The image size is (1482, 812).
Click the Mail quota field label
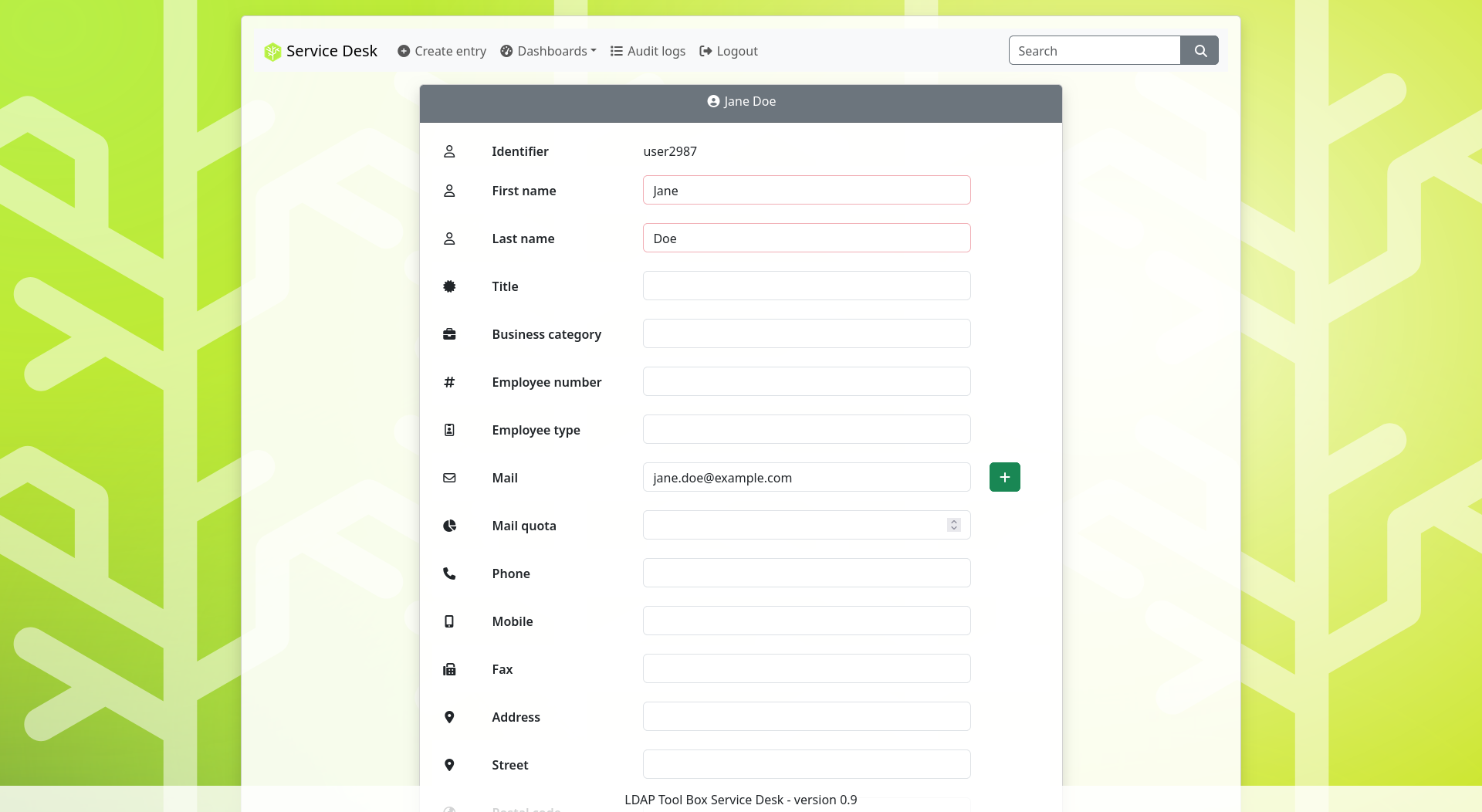pos(524,526)
